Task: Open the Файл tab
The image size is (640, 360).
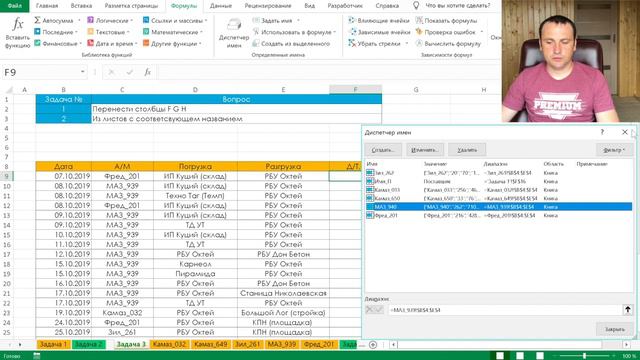Action: 14,6
